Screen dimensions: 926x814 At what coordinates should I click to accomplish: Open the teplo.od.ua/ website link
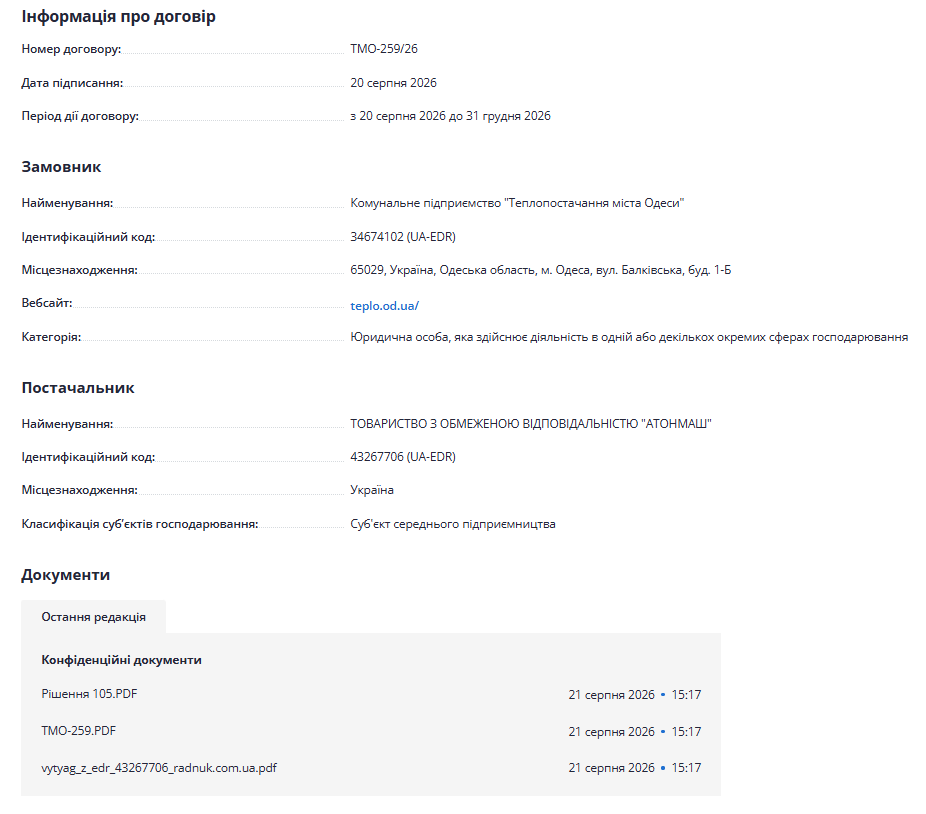[384, 306]
